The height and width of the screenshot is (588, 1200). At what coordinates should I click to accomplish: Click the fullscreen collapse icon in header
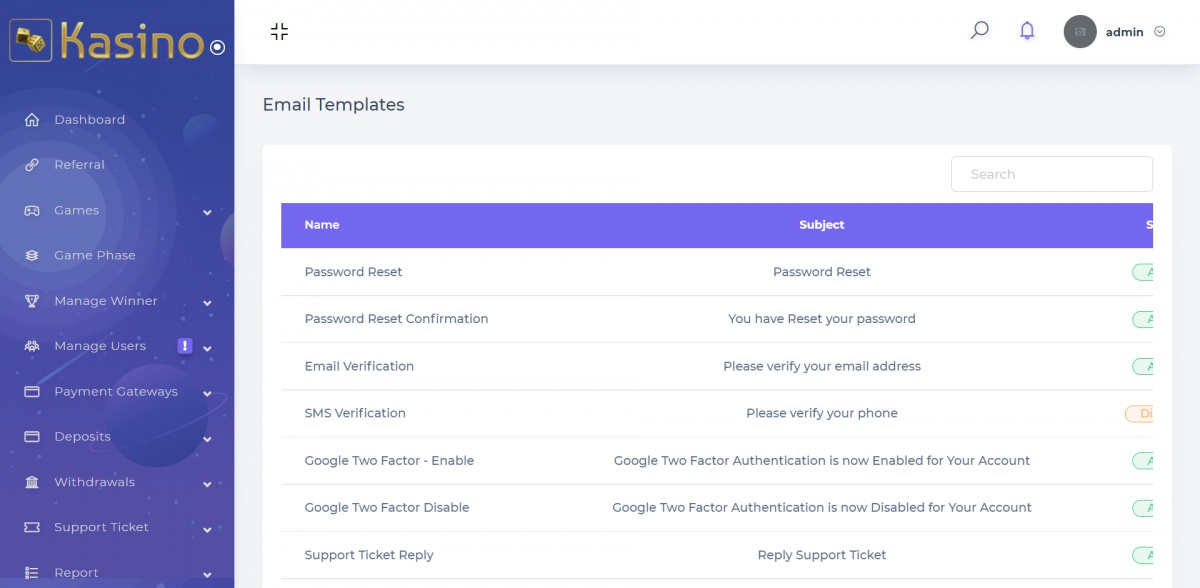[279, 32]
